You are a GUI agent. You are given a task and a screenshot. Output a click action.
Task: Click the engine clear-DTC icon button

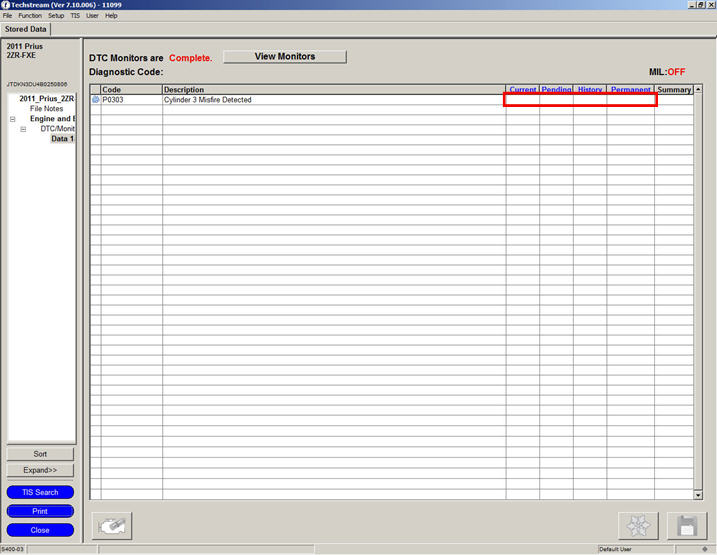coord(112,525)
